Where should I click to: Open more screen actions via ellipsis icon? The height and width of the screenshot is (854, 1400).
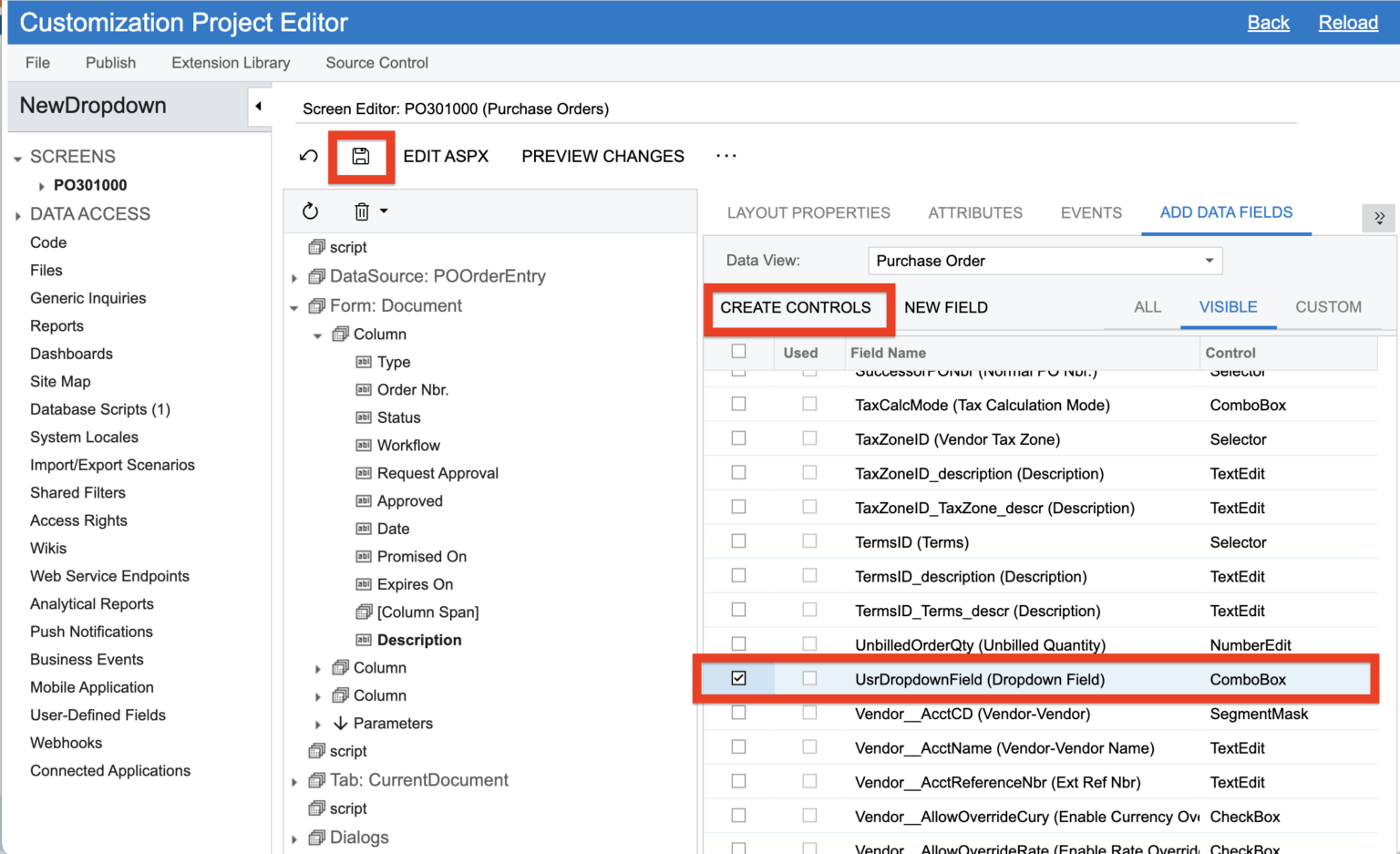[x=726, y=156]
